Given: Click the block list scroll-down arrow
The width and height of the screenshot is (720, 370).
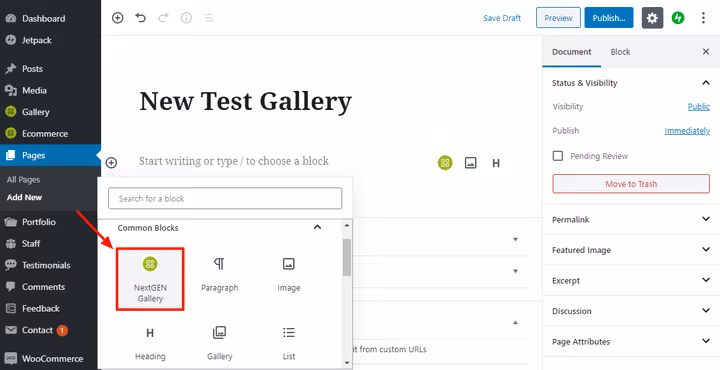Looking at the screenshot, I should pos(347,363).
